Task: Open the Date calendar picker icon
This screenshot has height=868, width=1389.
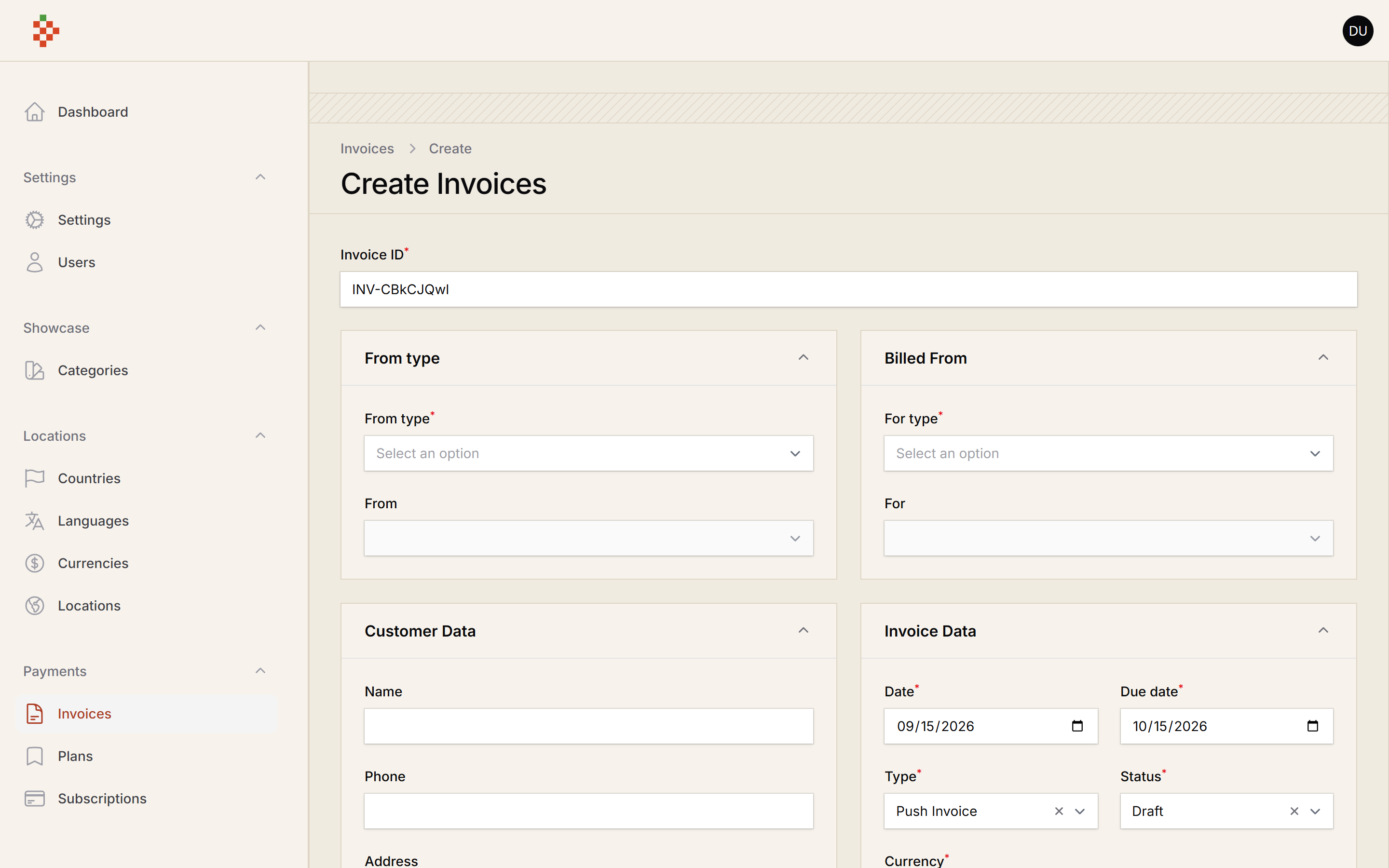Action: click(x=1077, y=726)
